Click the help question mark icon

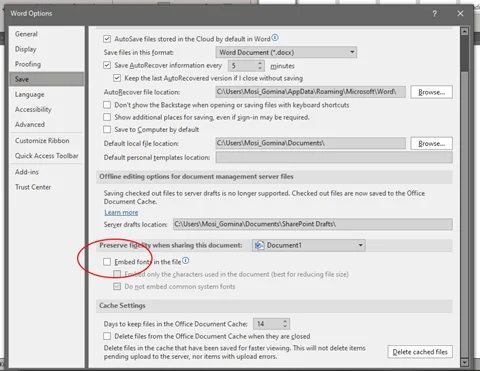(x=434, y=14)
